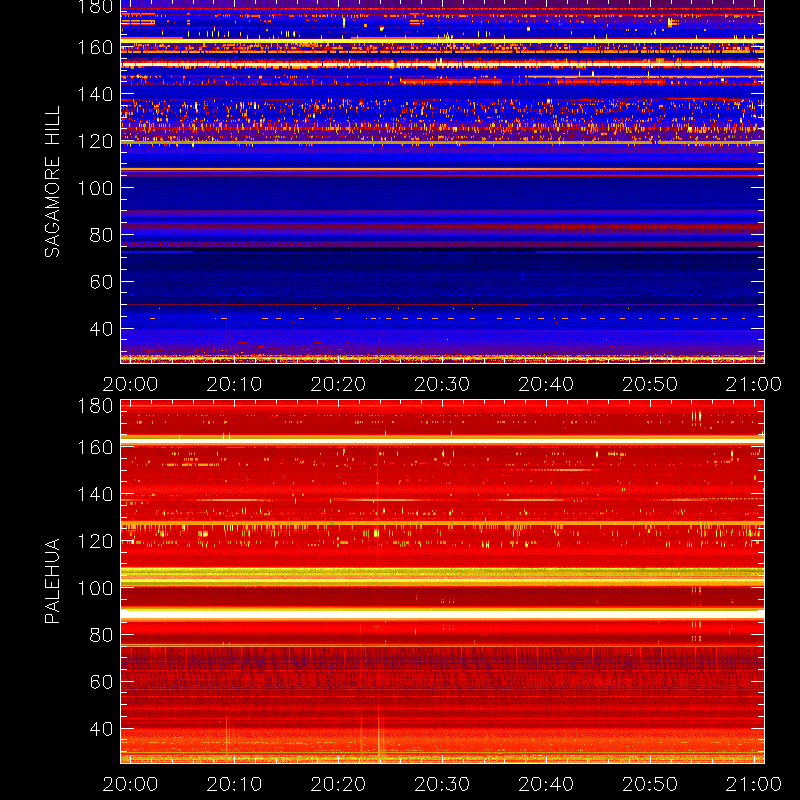Select the 160 tick label on Sagamore Hill plot
The image size is (800, 800).
(x=95, y=47)
